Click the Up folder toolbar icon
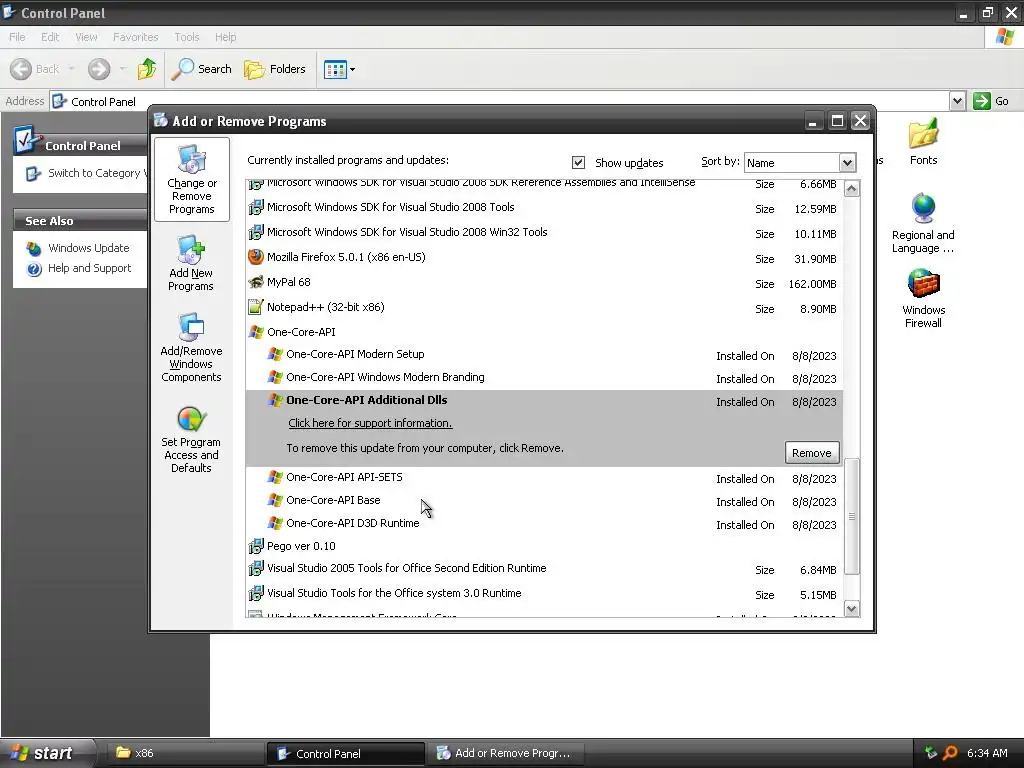Screen dimensions: 1024x768 point(147,69)
